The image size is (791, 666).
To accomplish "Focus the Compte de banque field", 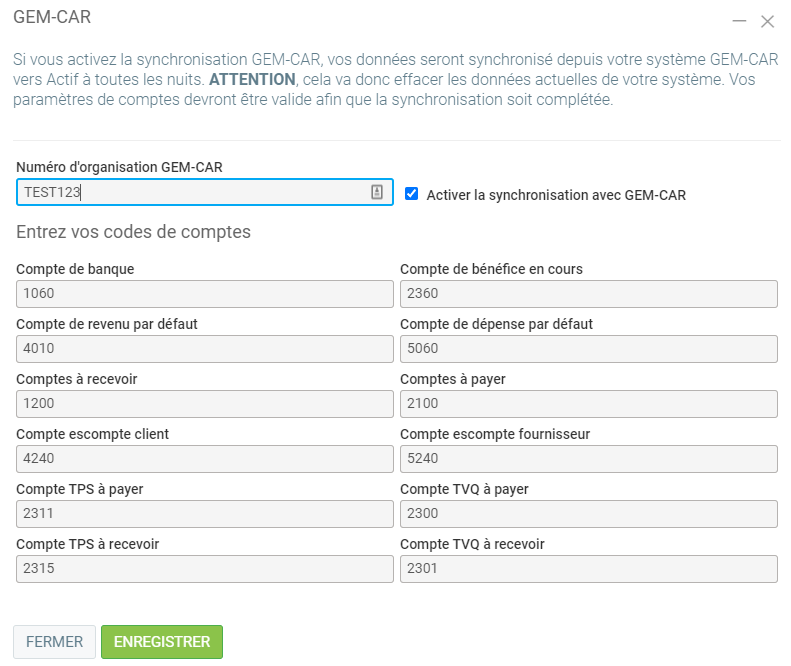I will (205, 294).
